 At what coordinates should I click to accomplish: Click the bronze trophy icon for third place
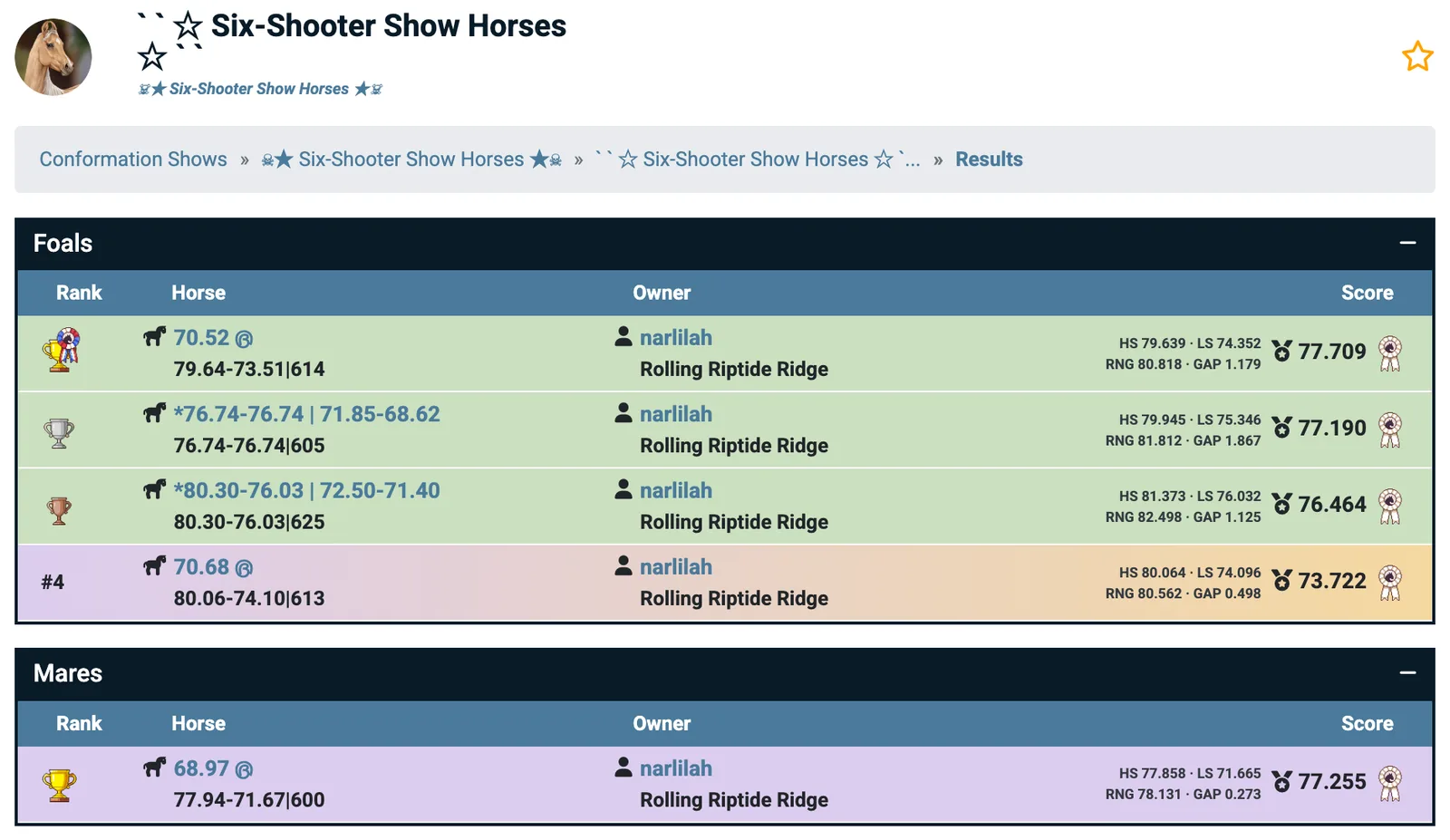click(x=59, y=511)
